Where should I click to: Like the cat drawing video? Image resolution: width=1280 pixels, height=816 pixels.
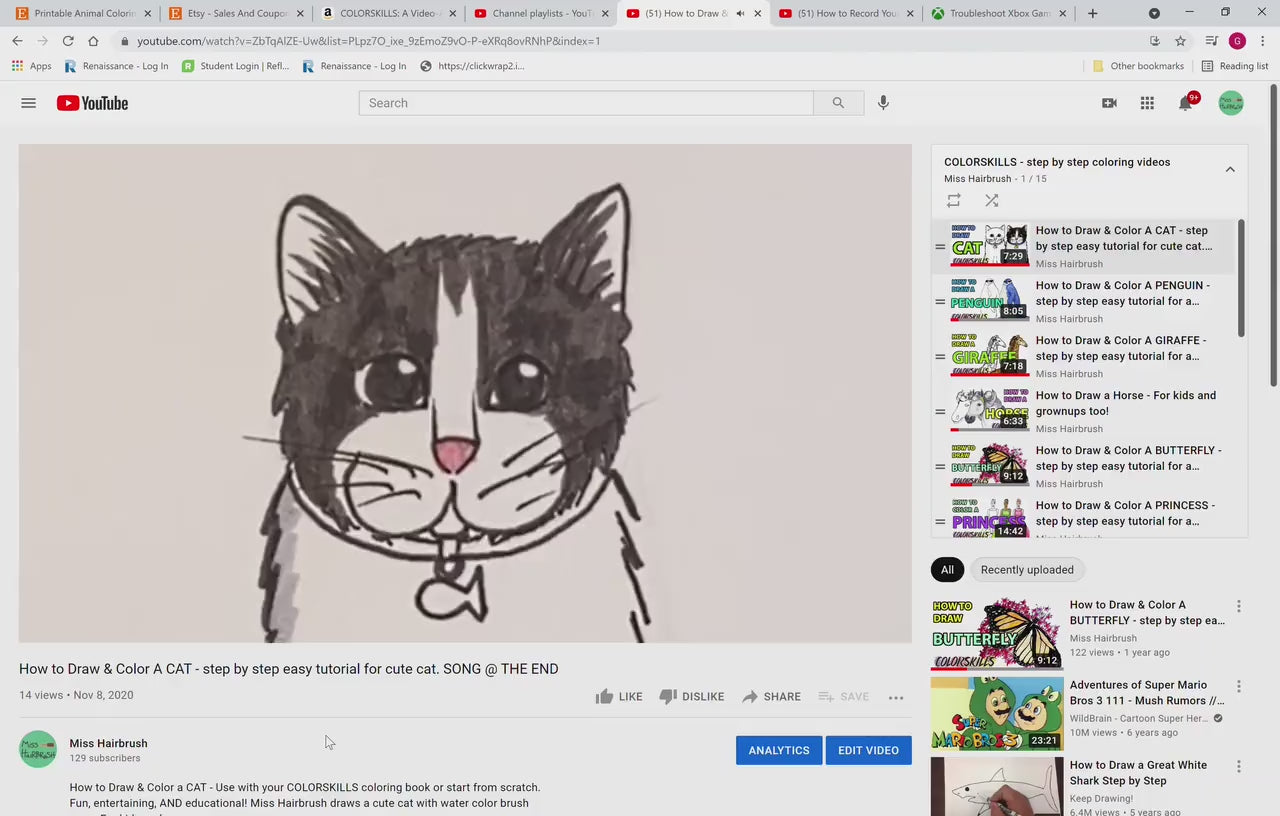pyautogui.click(x=619, y=697)
